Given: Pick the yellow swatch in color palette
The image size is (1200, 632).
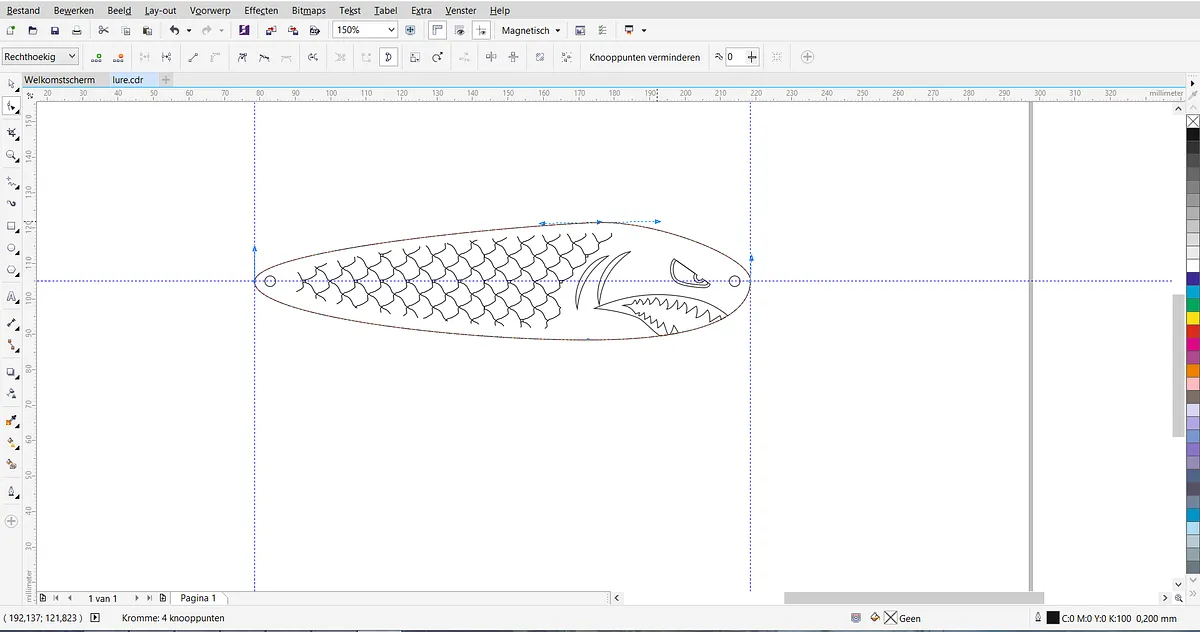Looking at the screenshot, I should [1192, 317].
